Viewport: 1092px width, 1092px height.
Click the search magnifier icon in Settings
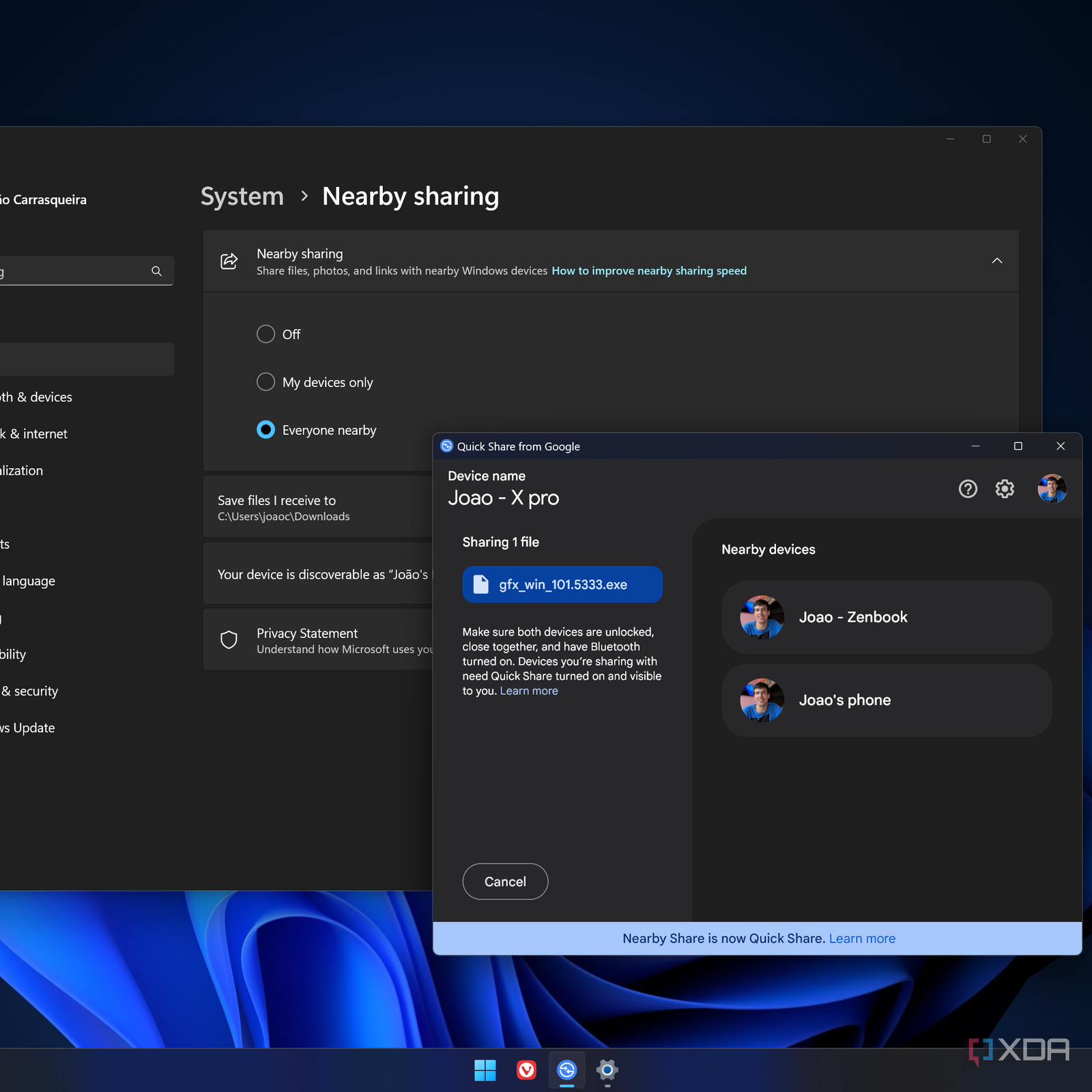pos(156,271)
